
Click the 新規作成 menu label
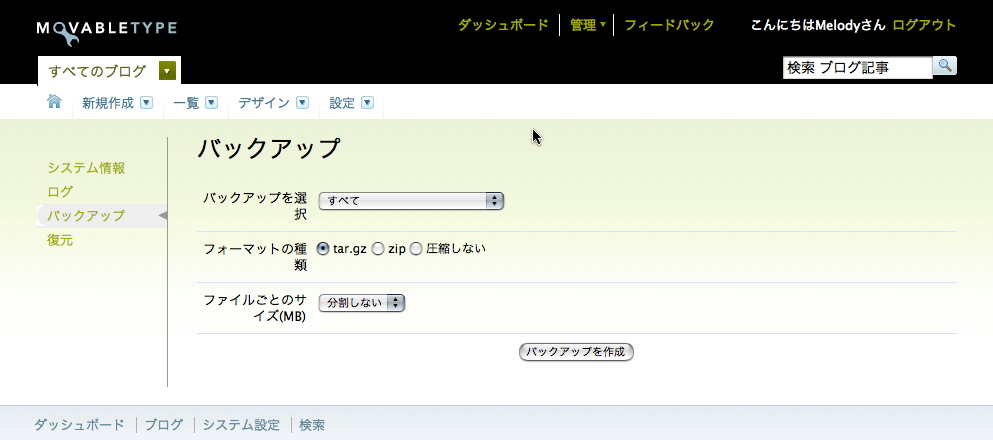tap(108, 103)
